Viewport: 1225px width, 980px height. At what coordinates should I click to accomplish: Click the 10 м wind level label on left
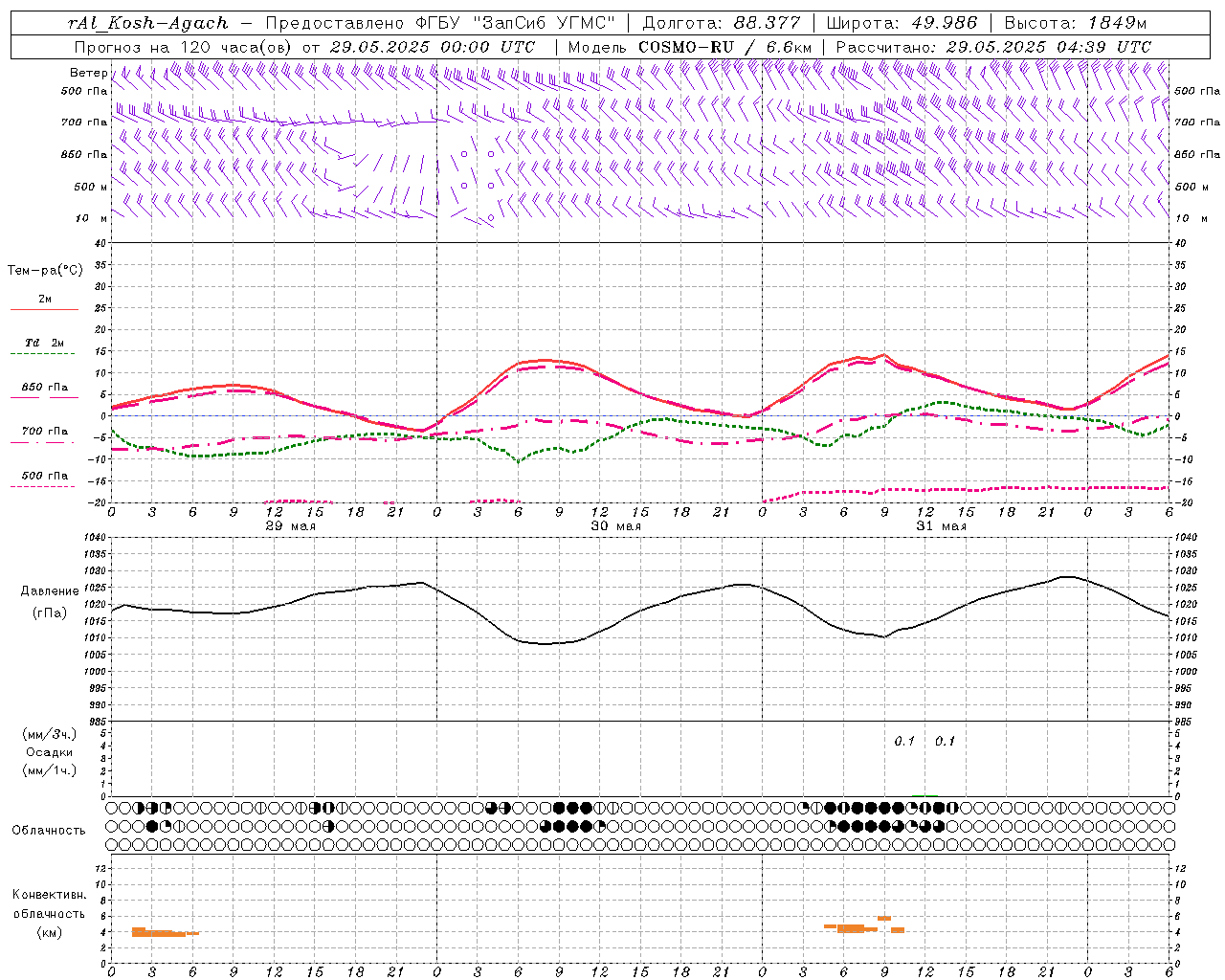click(x=92, y=218)
